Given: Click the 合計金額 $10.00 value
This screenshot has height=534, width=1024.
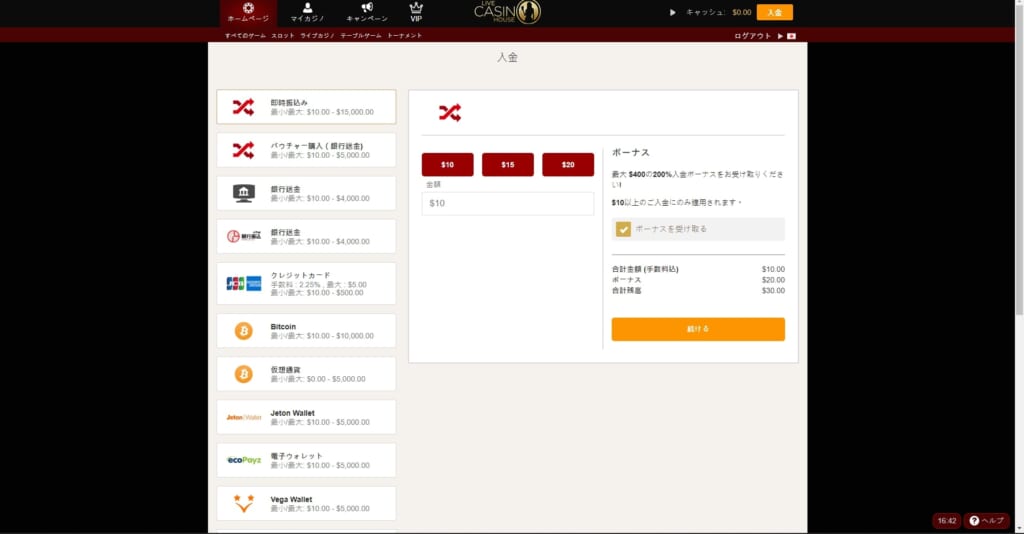Looking at the screenshot, I should (x=773, y=269).
